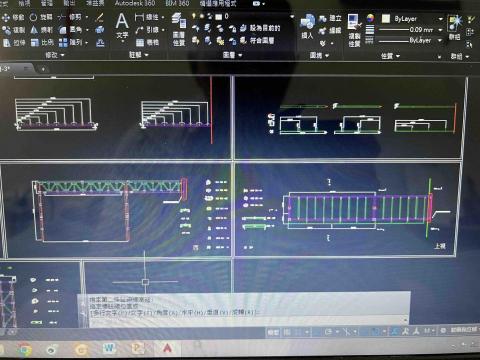
Task: Toggle grid display in status bar
Action: coord(287,332)
